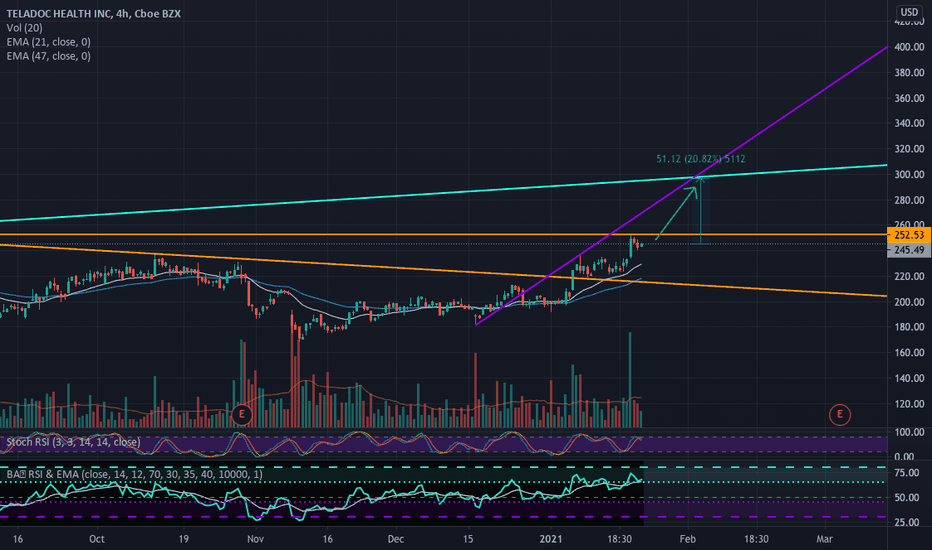This screenshot has width=932, height=550.
Task: Select the Stoch RSI indicator label
Action: (73, 442)
